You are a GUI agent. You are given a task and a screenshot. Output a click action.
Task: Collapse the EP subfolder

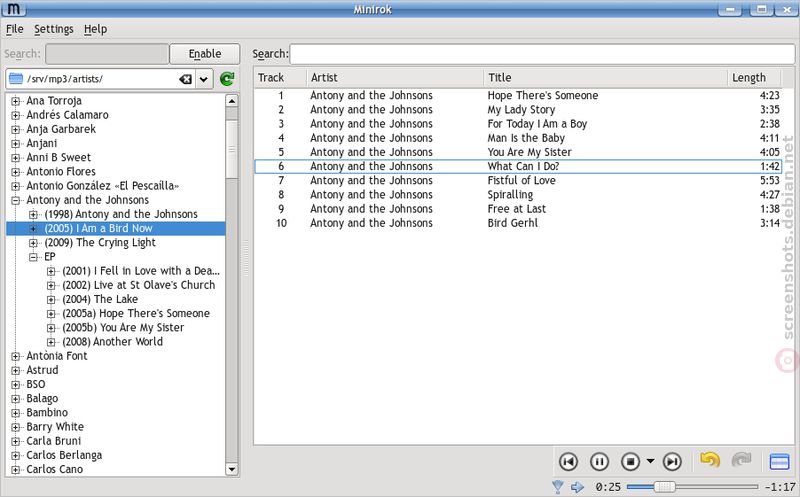33,257
